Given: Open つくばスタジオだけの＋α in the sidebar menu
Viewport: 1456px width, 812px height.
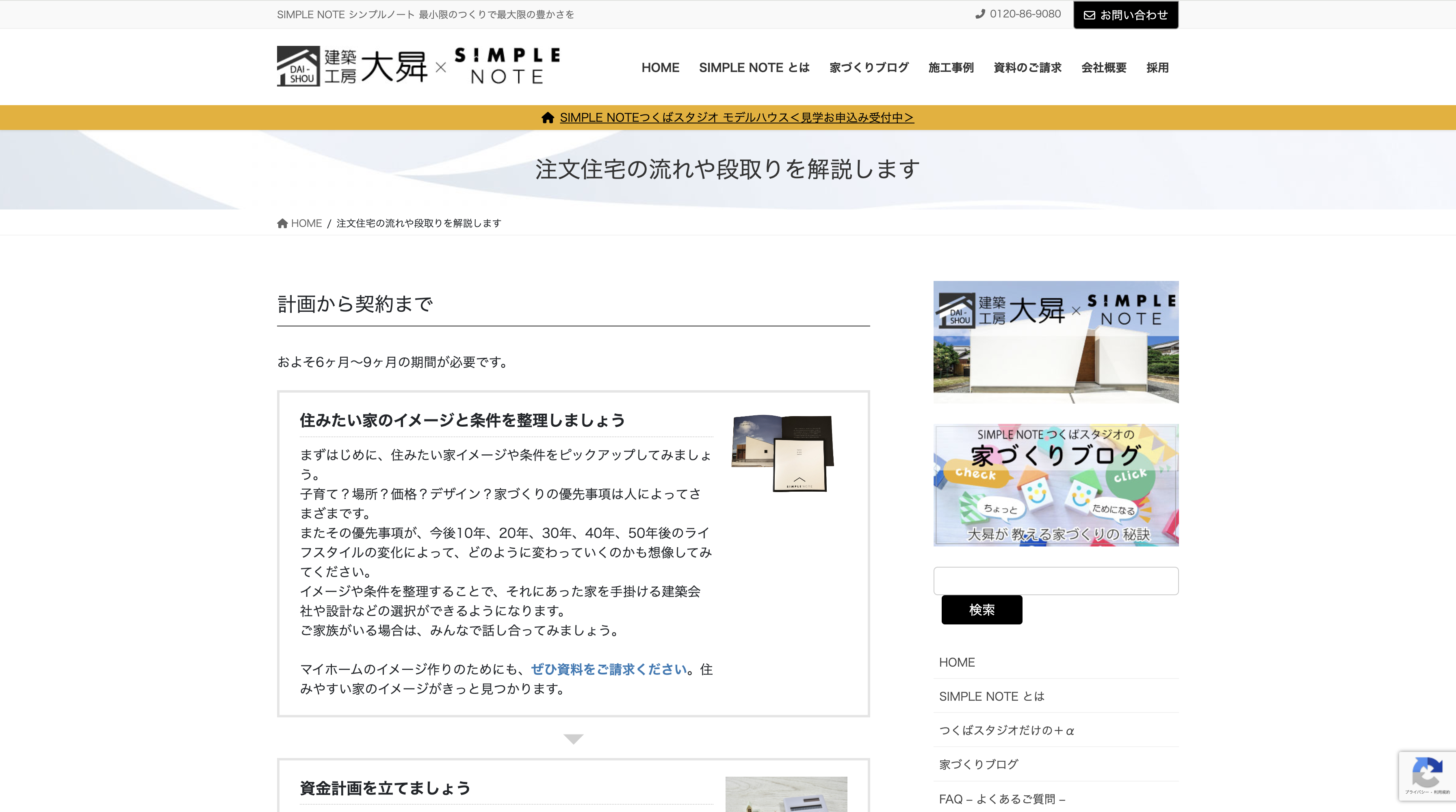Looking at the screenshot, I should (1006, 730).
